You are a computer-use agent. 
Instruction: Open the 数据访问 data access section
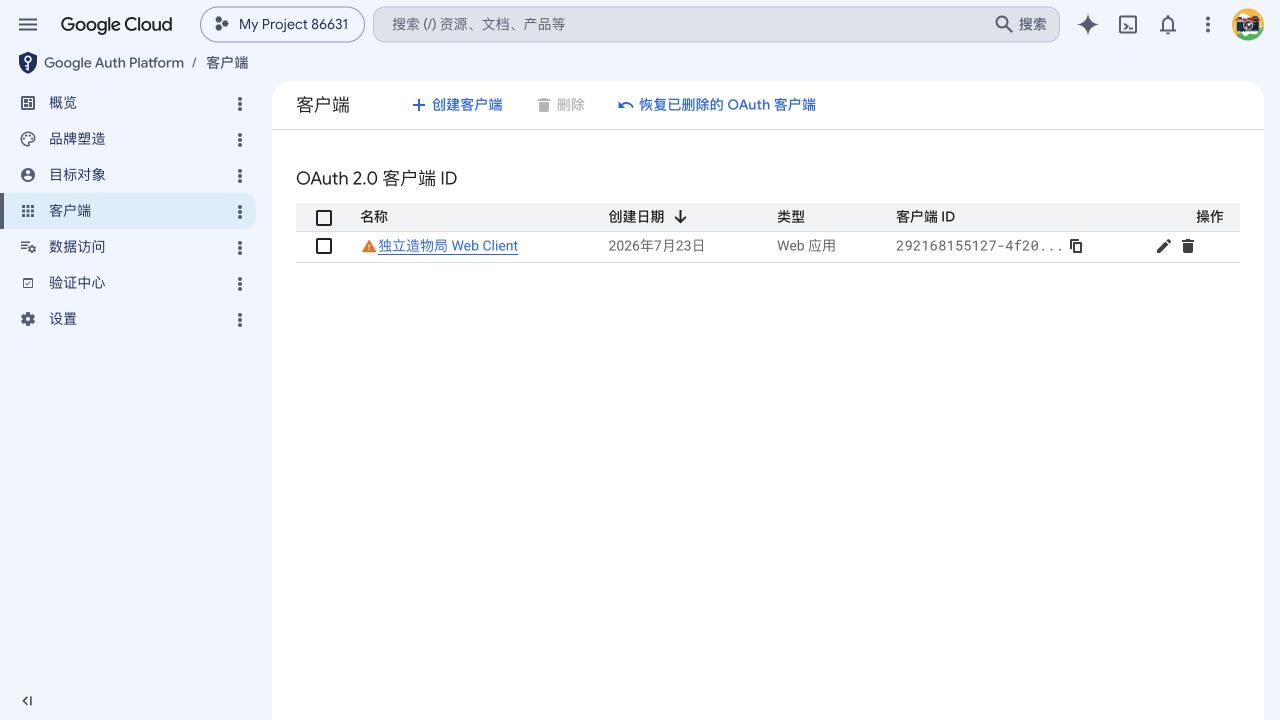coord(77,247)
